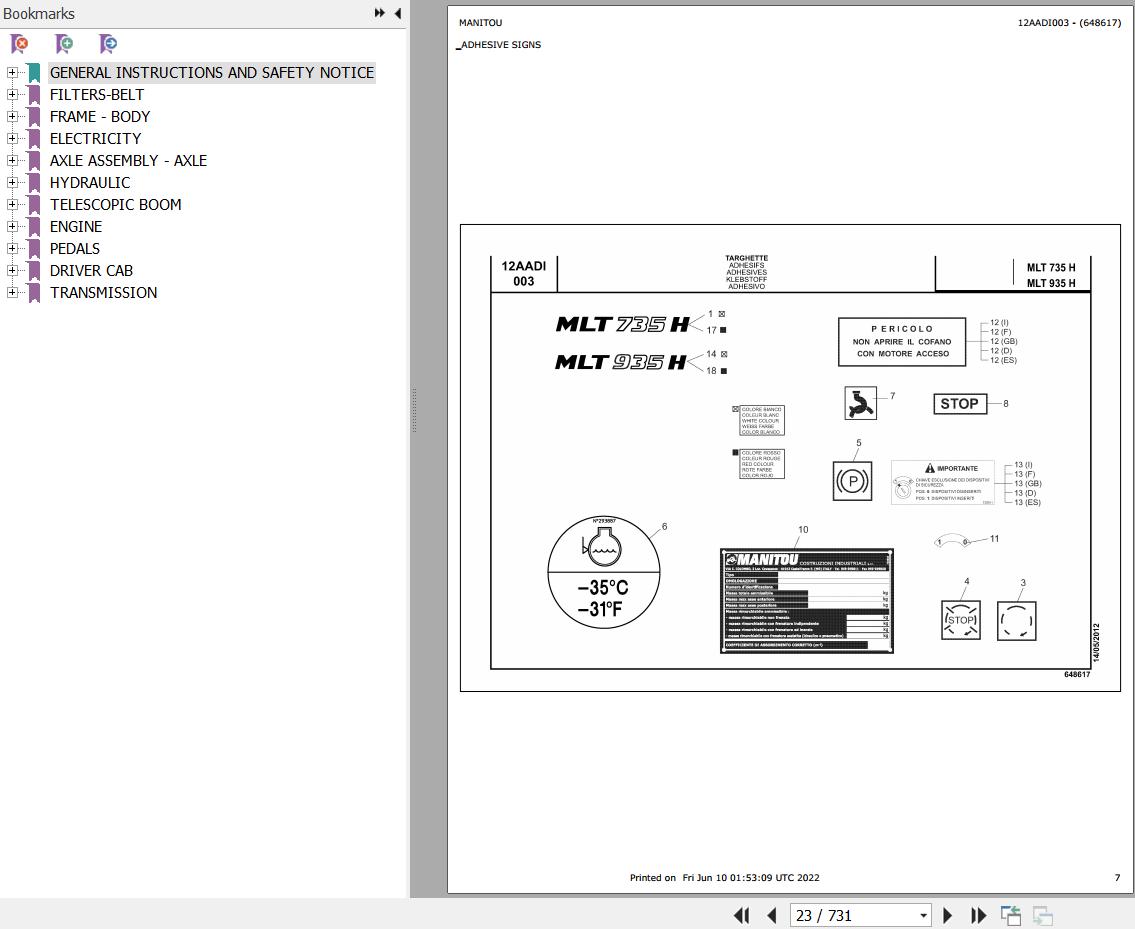Expand the ENGINE bookmark node

[12, 226]
